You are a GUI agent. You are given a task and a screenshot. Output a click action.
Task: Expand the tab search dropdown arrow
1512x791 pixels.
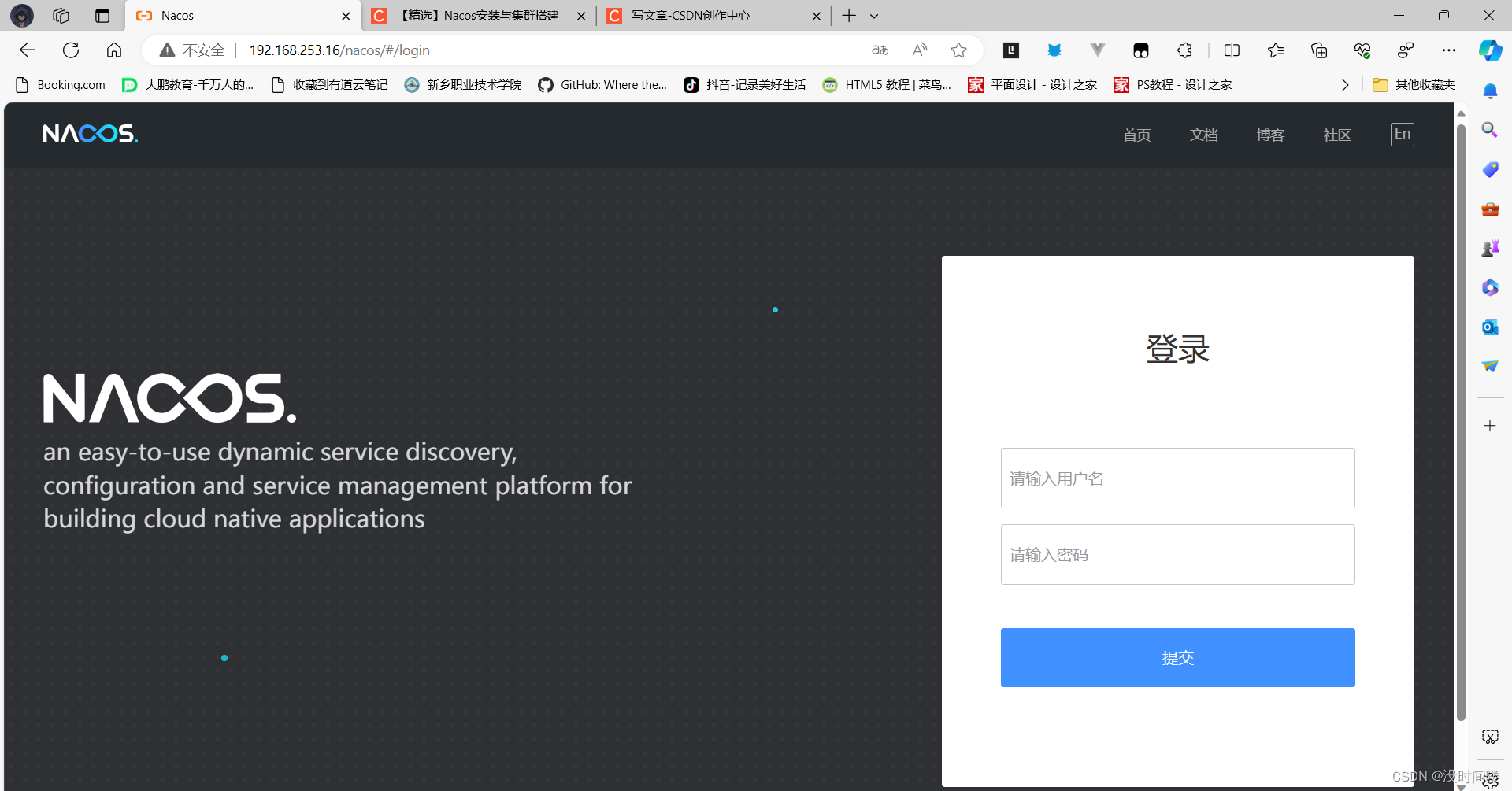pyautogui.click(x=874, y=16)
